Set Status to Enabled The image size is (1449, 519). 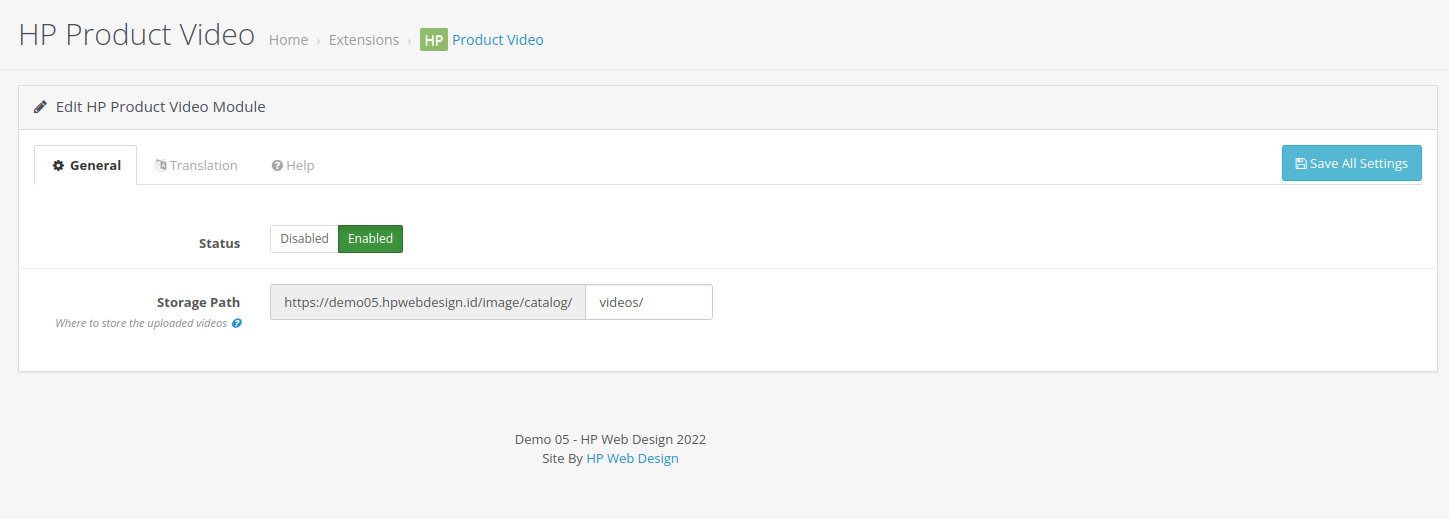point(370,239)
